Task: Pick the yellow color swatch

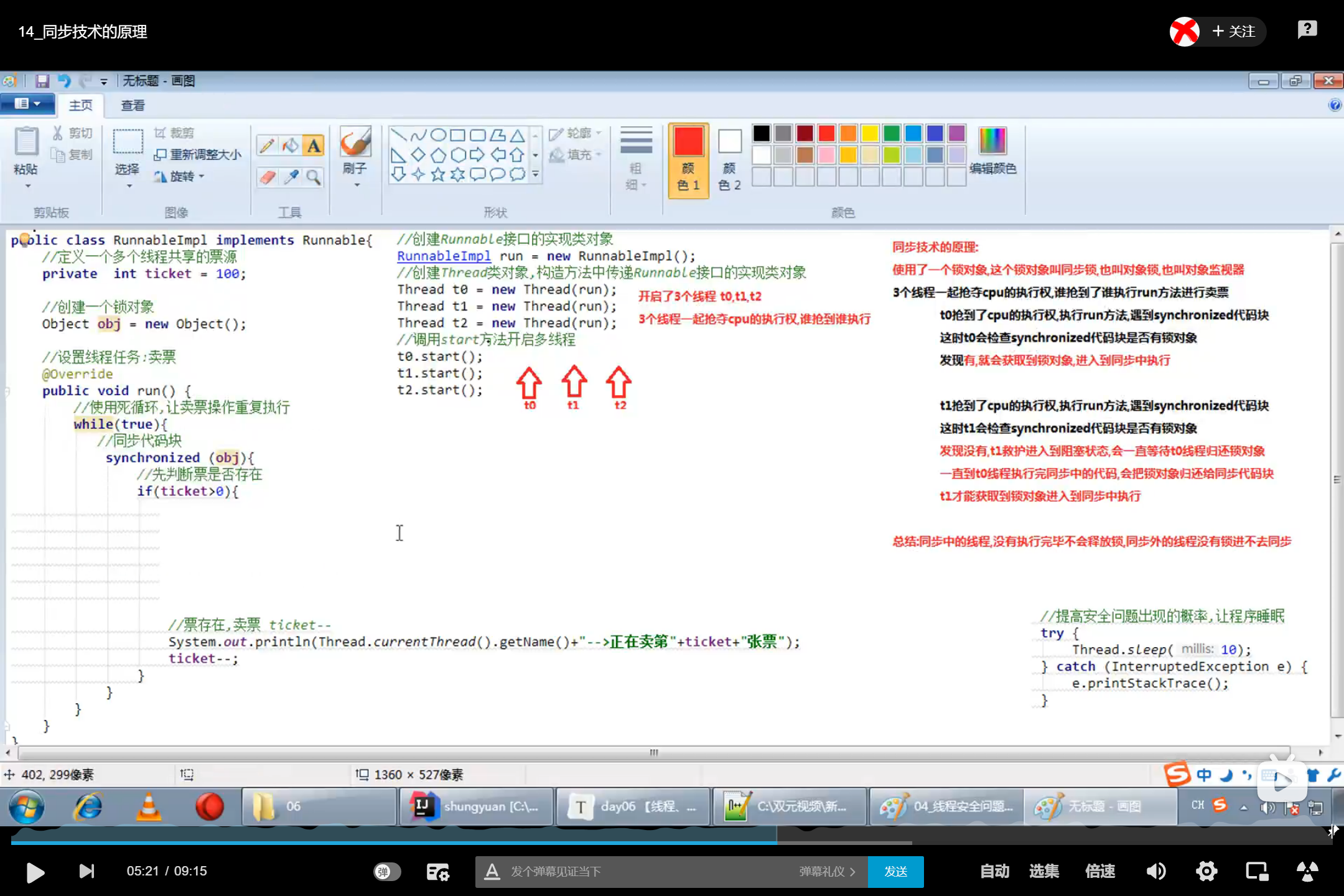Action: tap(870, 133)
